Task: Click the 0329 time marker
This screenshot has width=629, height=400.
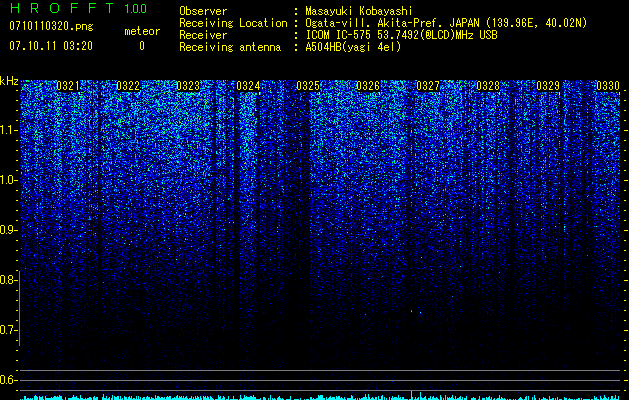Action: (548, 86)
